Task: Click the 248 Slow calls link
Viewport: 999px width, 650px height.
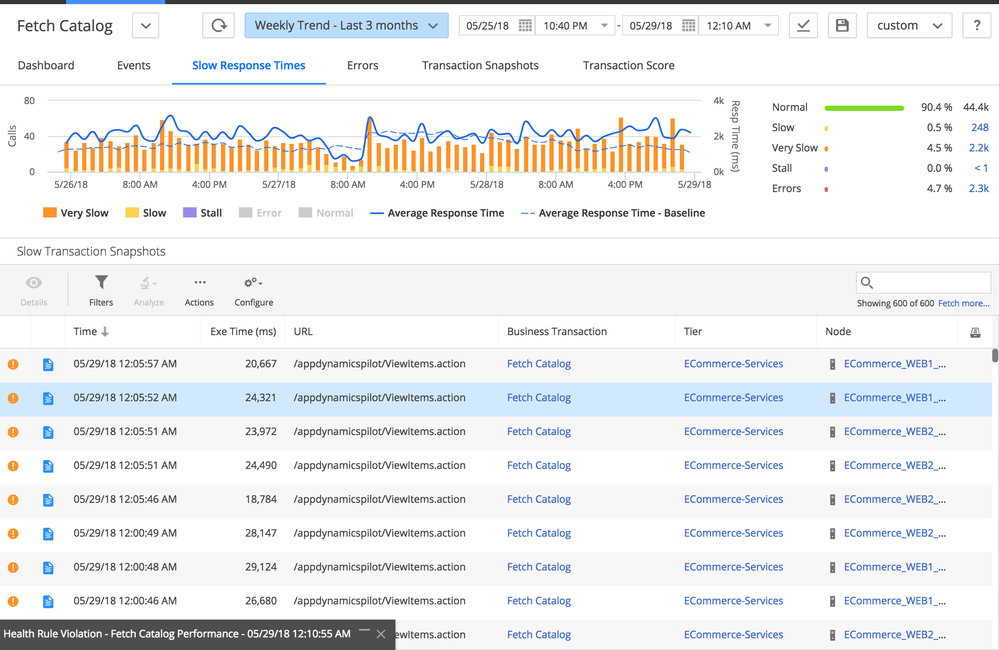Action: coord(980,127)
